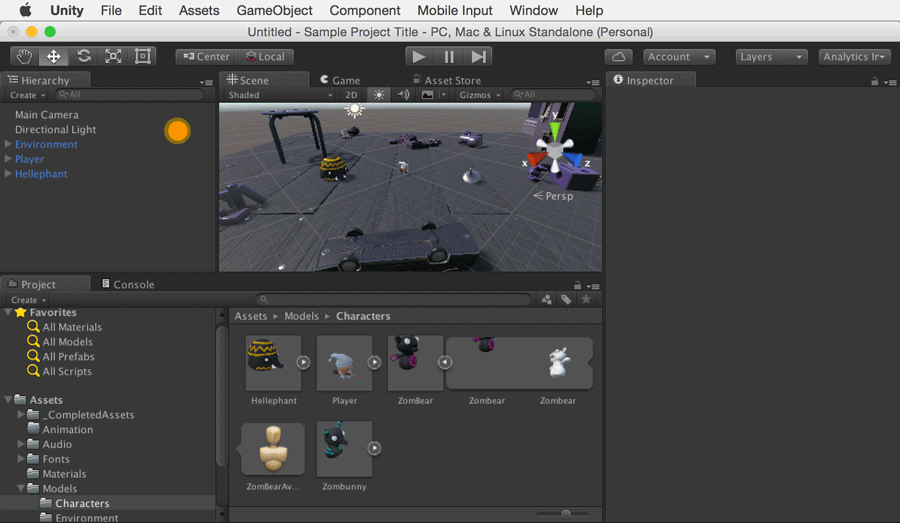Click the Project search field
900x523 pixels.
click(x=394, y=299)
